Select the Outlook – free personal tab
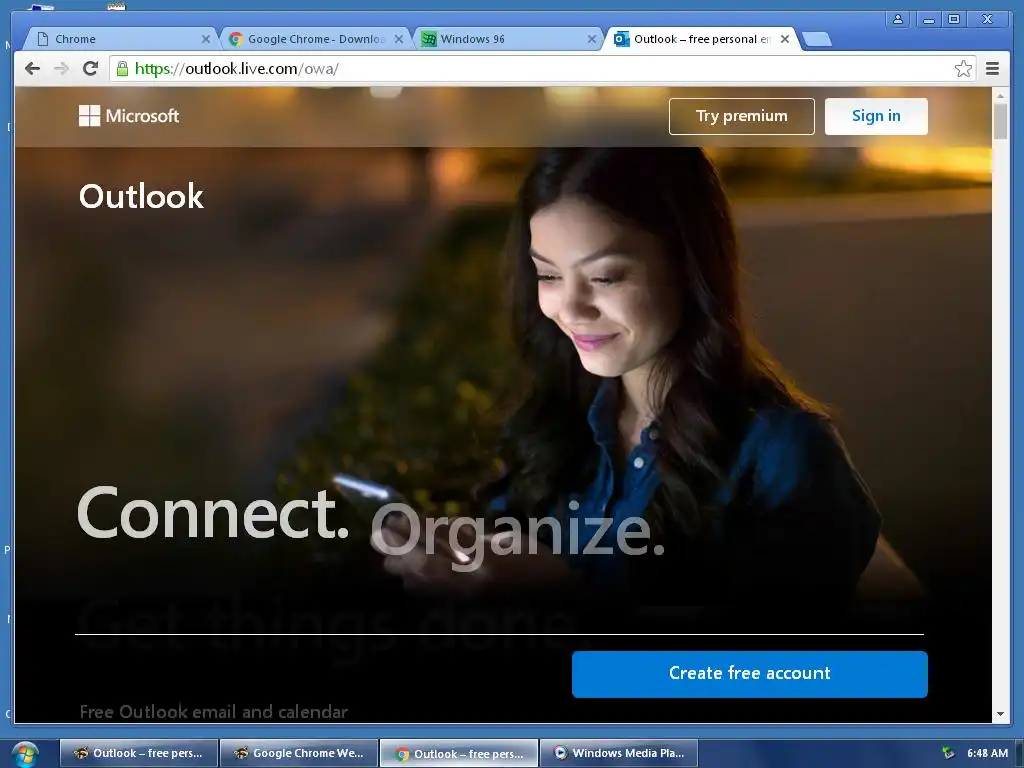The width and height of the screenshot is (1024, 768). pyautogui.click(x=701, y=39)
